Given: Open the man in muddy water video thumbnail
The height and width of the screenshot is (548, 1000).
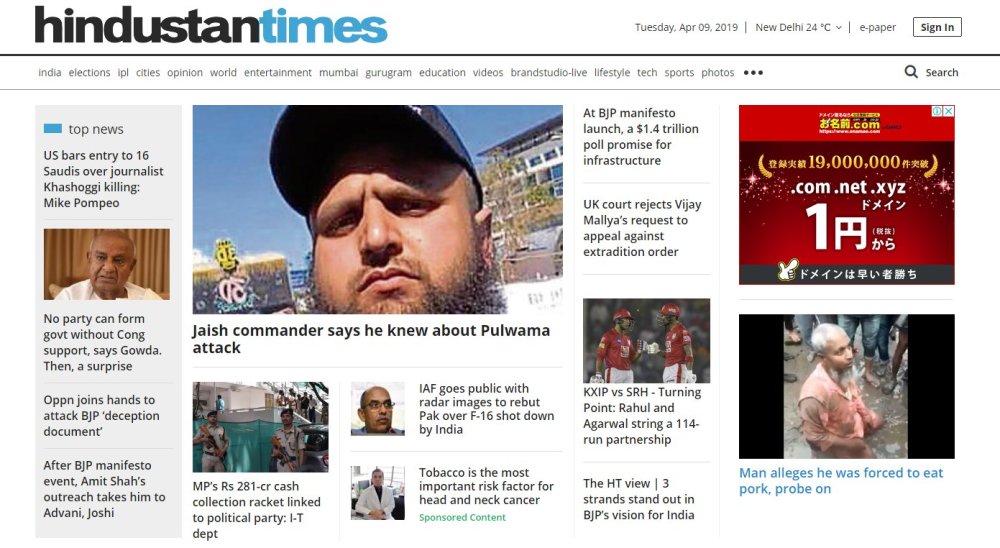Looking at the screenshot, I should point(846,386).
